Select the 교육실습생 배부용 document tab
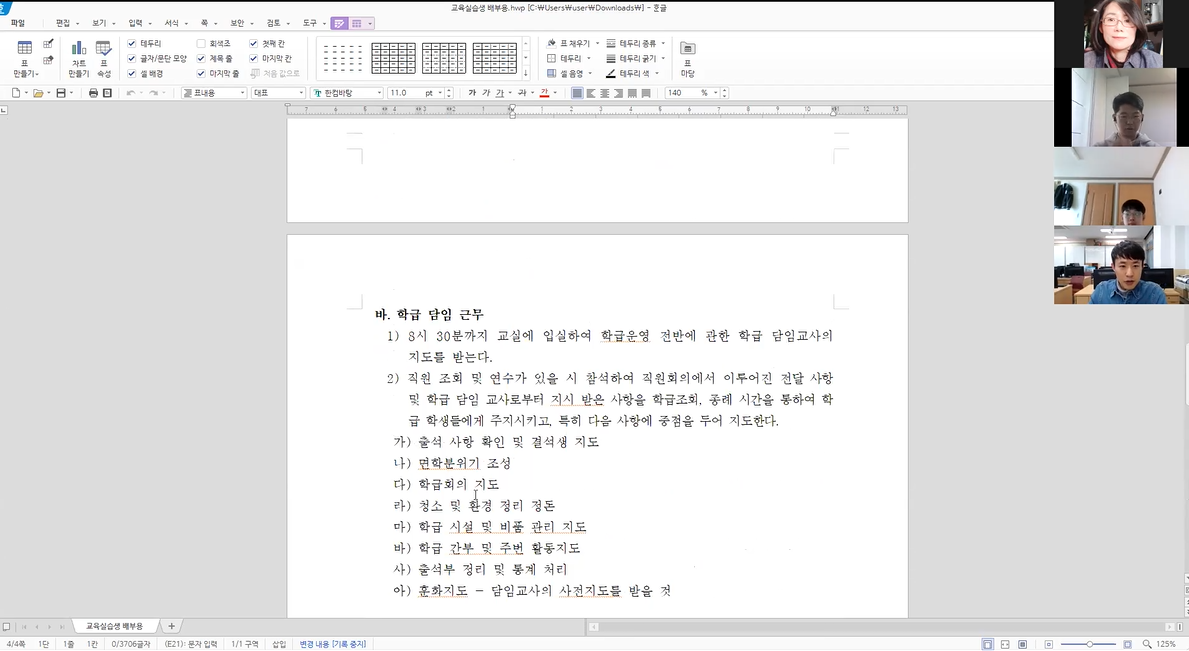 coord(113,626)
